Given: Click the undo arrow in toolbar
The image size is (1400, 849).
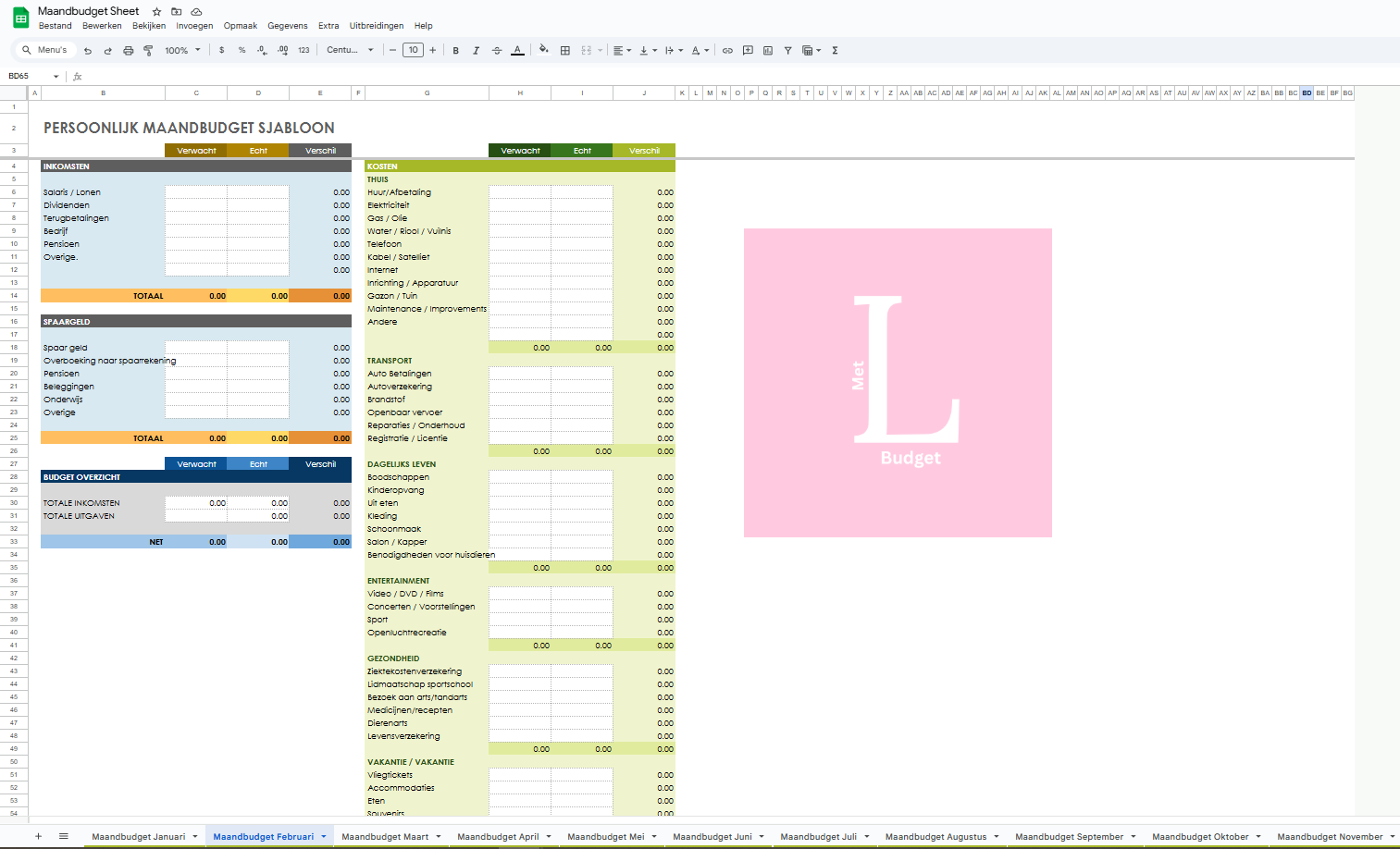Looking at the screenshot, I should [x=88, y=51].
